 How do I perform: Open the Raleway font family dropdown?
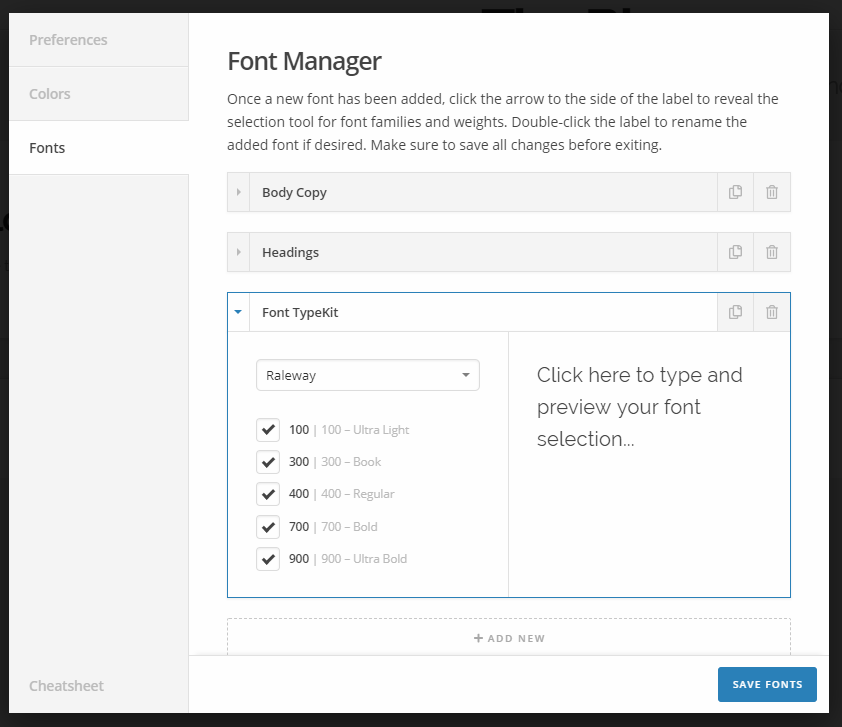[367, 376]
